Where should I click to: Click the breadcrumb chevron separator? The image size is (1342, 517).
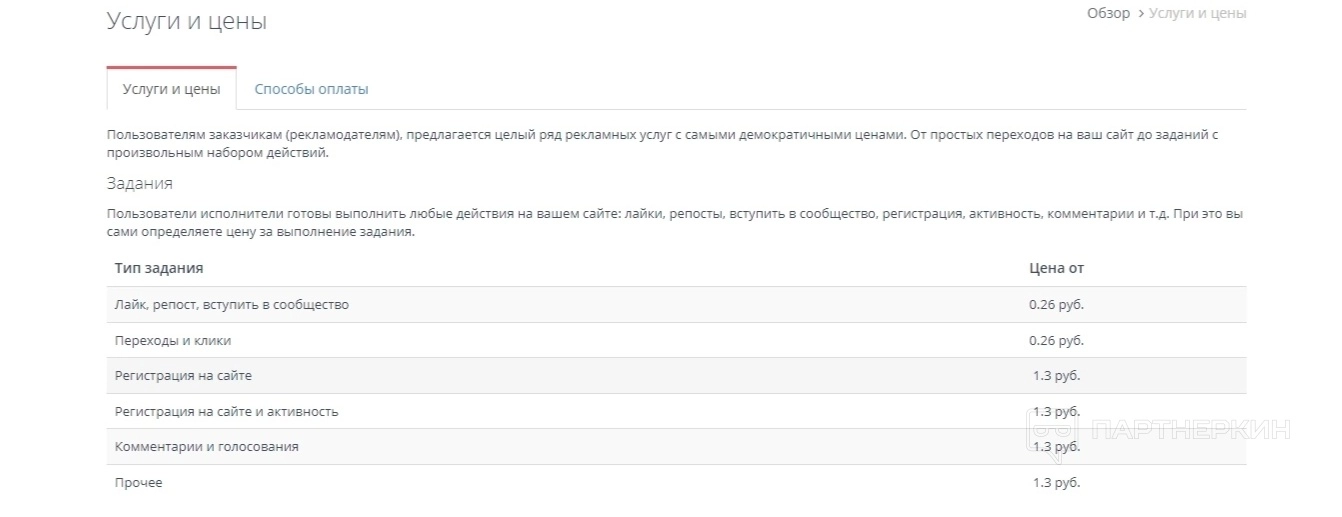point(1140,14)
